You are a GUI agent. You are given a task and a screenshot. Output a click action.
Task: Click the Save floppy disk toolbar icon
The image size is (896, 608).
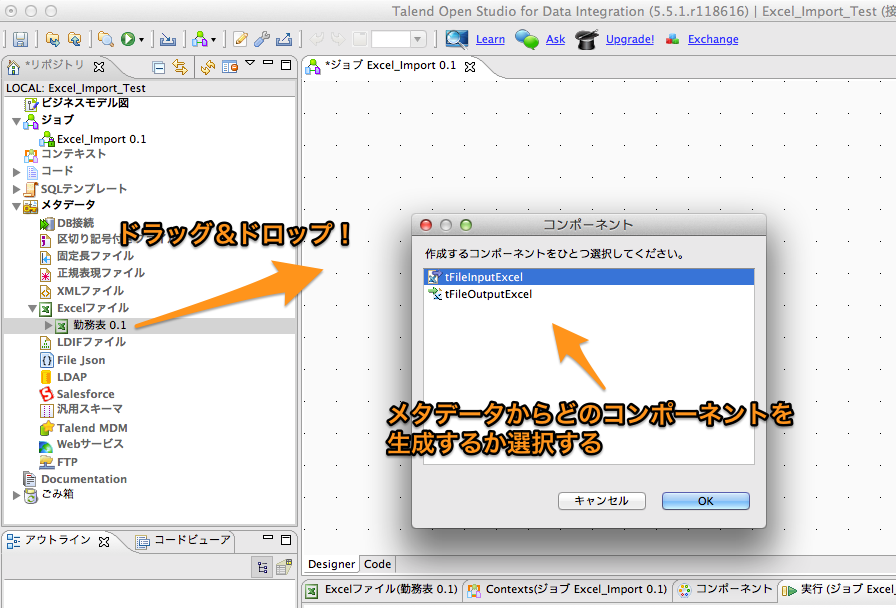click(x=21, y=39)
